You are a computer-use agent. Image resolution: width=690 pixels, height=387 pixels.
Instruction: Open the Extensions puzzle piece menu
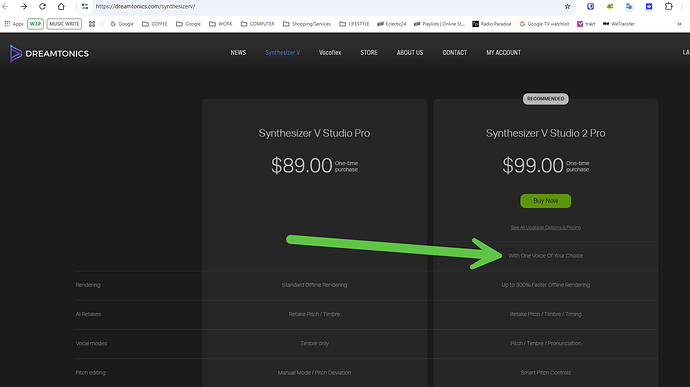(x=669, y=7)
